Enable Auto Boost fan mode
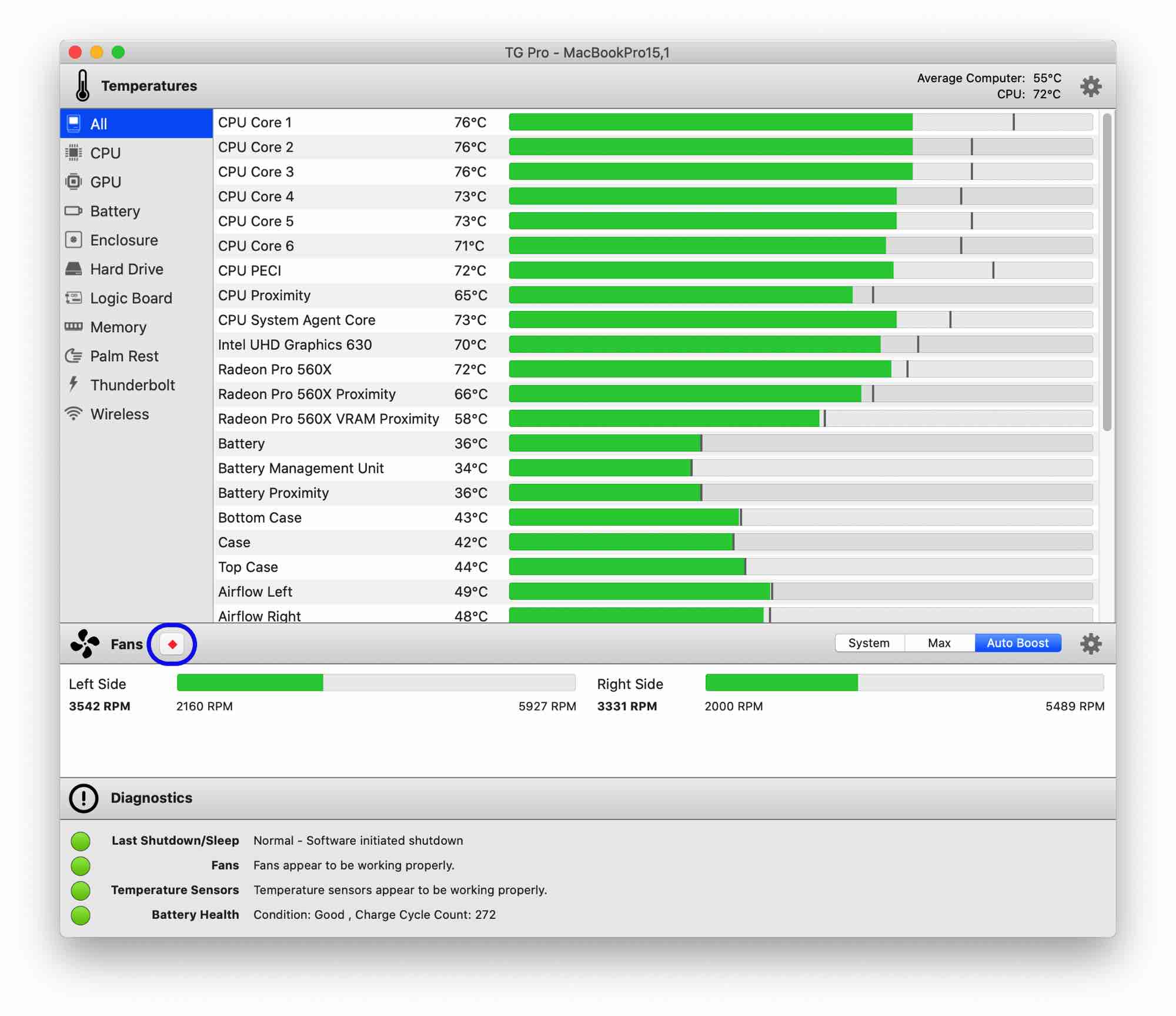1176x1016 pixels. click(x=1017, y=643)
